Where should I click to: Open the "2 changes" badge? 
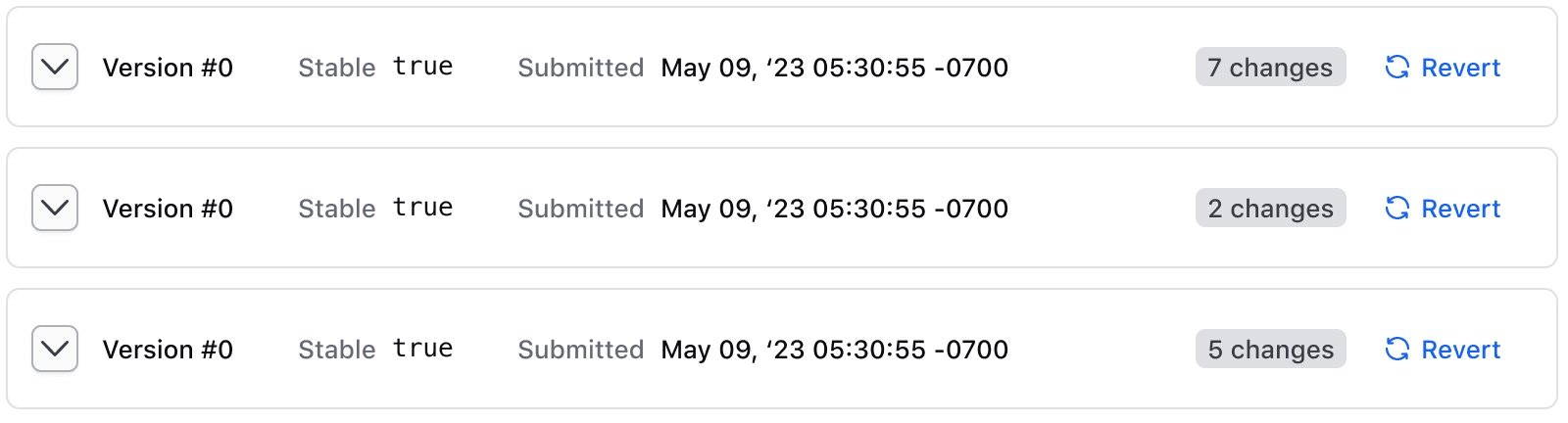(x=1270, y=208)
